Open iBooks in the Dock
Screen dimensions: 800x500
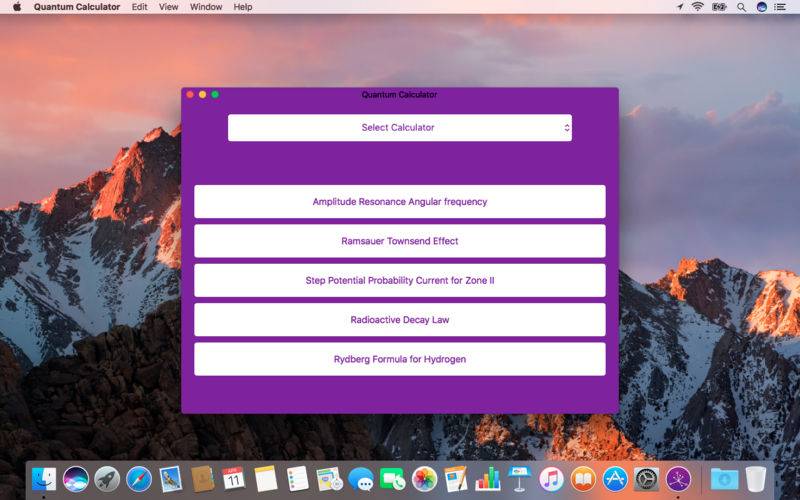pos(583,479)
